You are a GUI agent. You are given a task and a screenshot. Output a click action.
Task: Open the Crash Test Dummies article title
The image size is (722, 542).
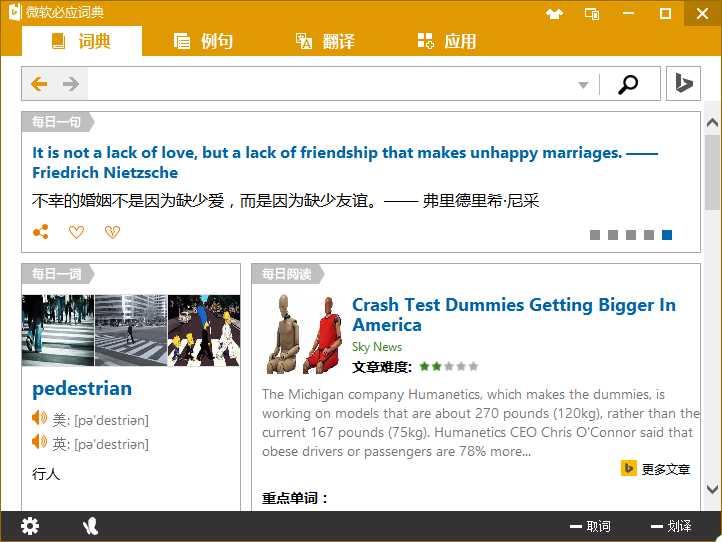(513, 315)
